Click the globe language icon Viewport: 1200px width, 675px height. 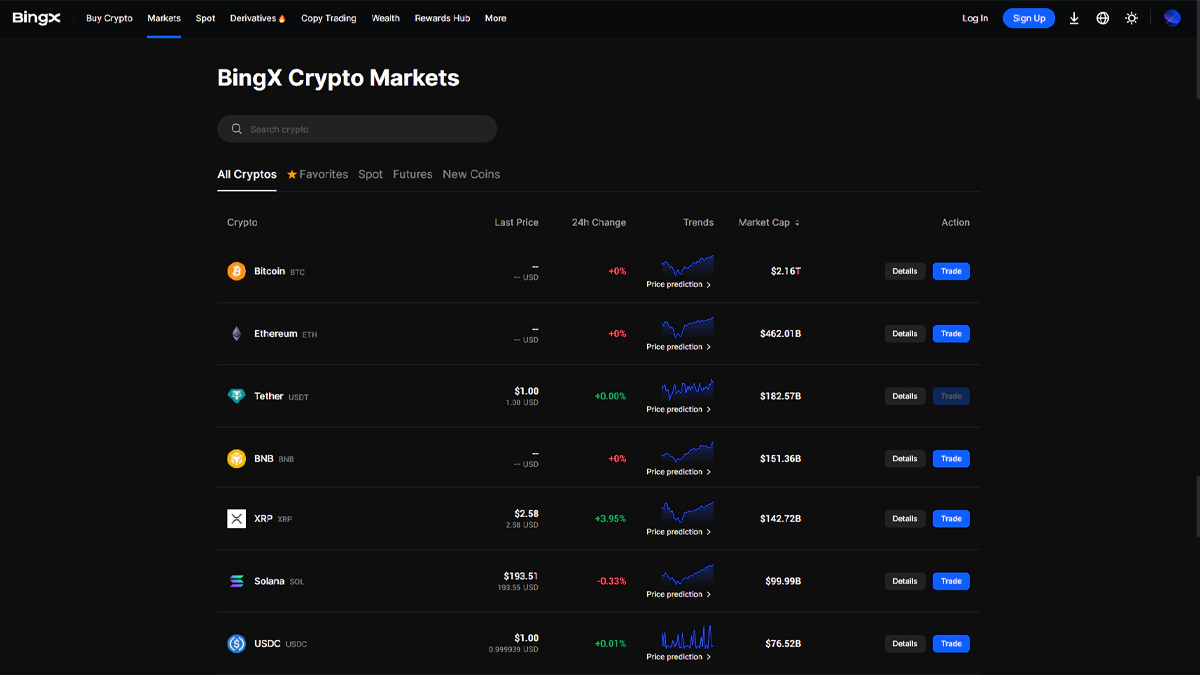1103,18
